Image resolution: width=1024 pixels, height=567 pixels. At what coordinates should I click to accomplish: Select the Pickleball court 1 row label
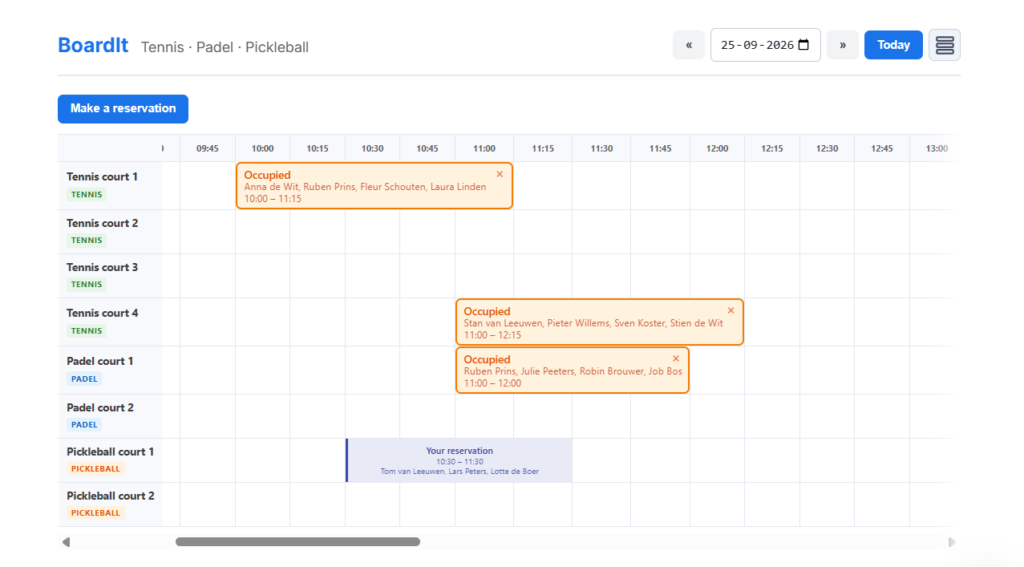(x=110, y=452)
